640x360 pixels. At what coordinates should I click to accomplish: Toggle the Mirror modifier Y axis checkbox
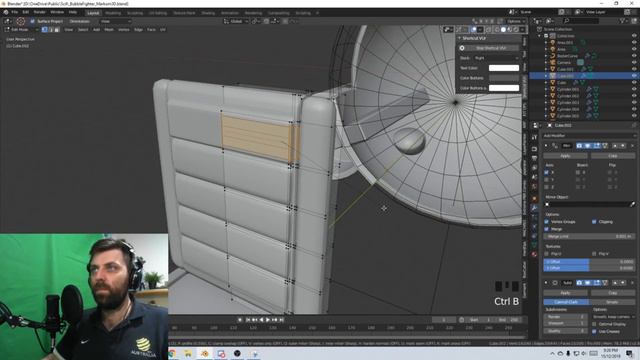click(x=547, y=180)
